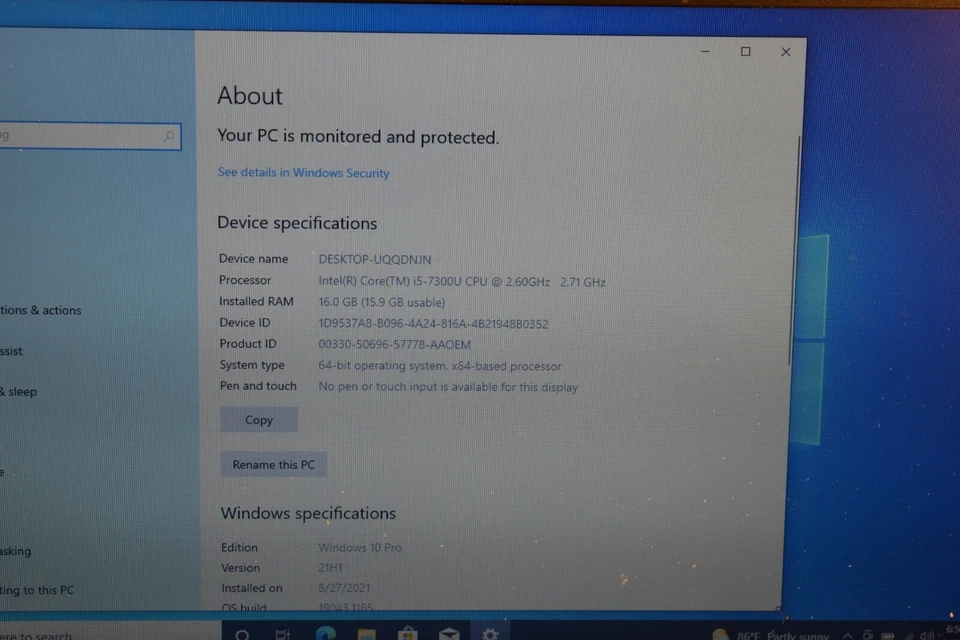Viewport: 960px width, 640px height.
Task: Open Task View on the taskbar
Action: coord(283,634)
